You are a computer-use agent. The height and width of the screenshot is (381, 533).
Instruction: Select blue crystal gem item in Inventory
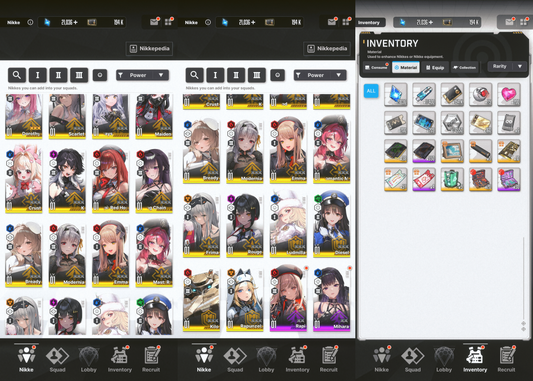click(396, 94)
